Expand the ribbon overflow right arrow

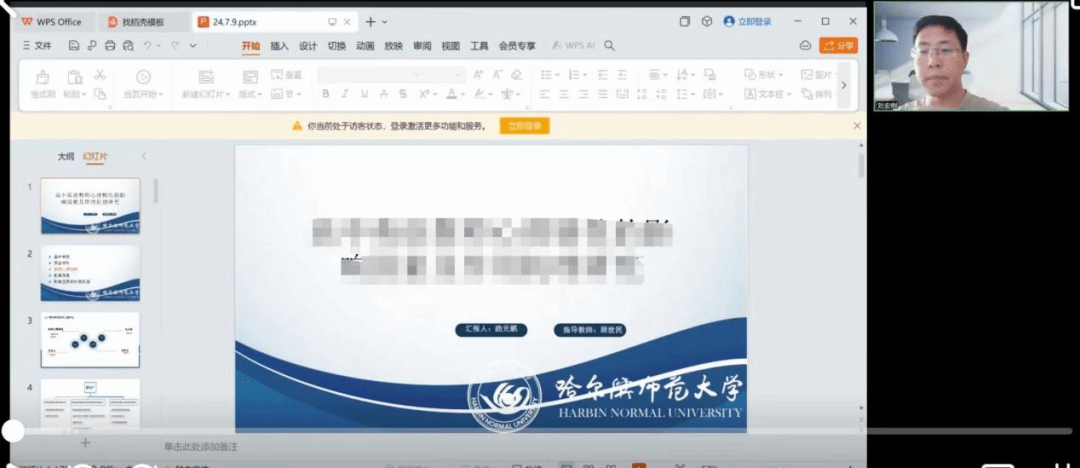843,85
